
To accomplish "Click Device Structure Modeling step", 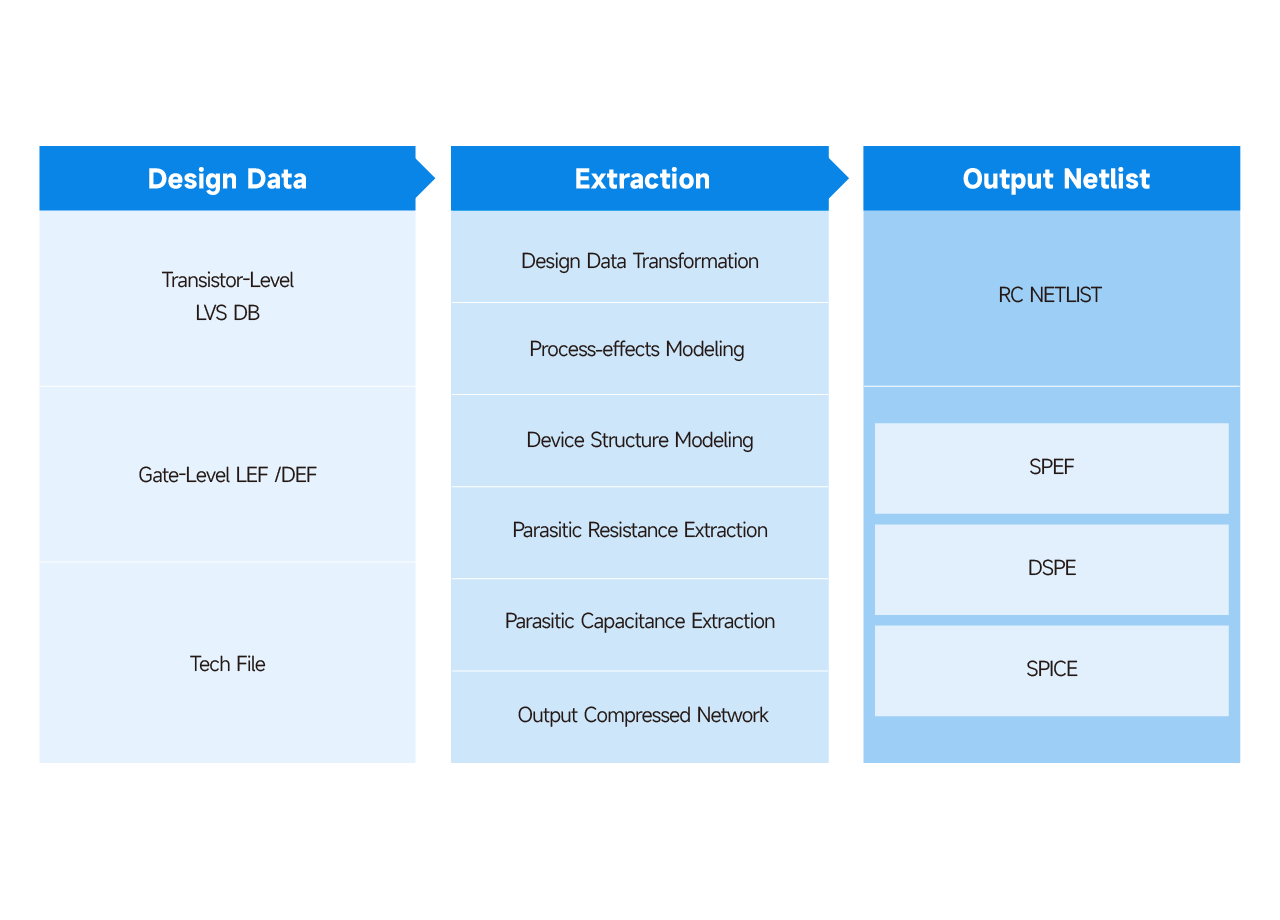I will (x=640, y=441).
